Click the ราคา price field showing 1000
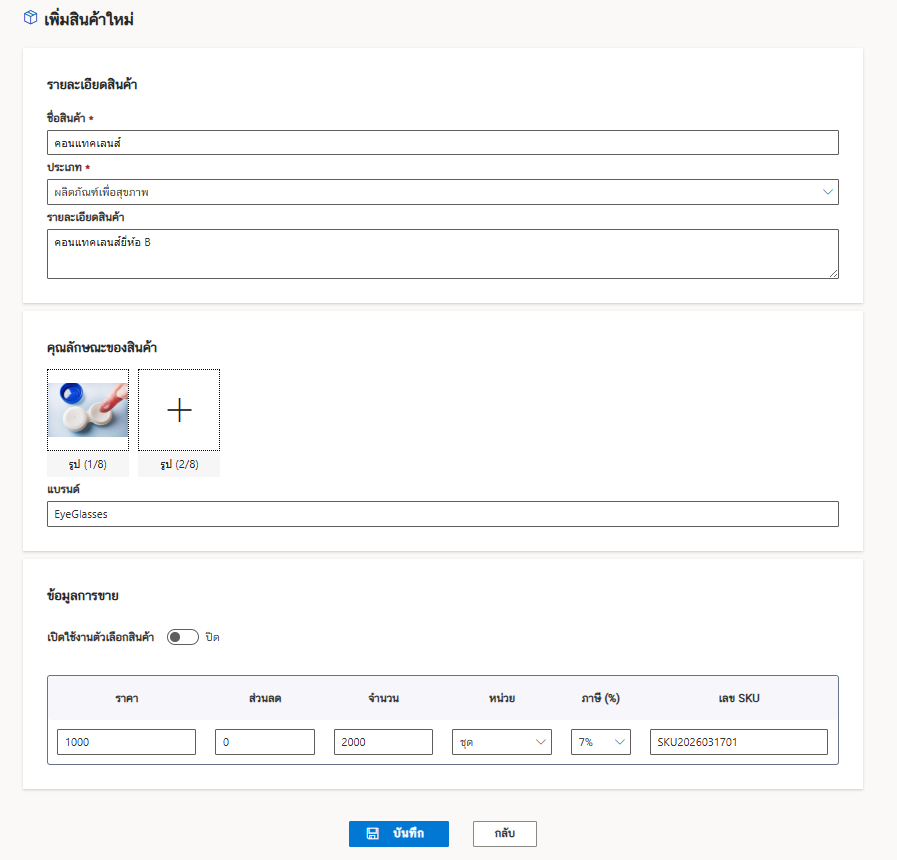897x860 pixels. pos(126,742)
